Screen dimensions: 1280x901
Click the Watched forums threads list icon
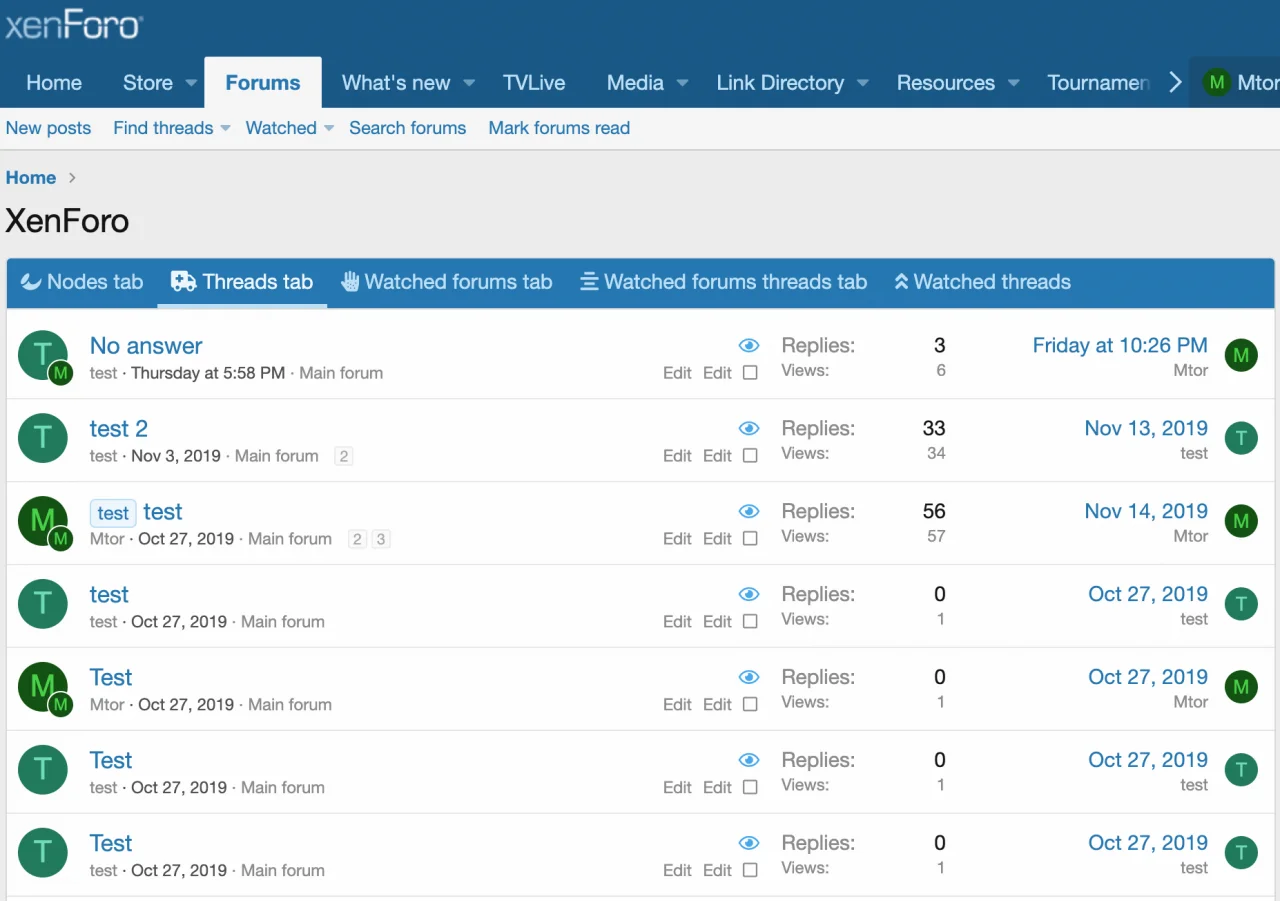click(x=590, y=282)
